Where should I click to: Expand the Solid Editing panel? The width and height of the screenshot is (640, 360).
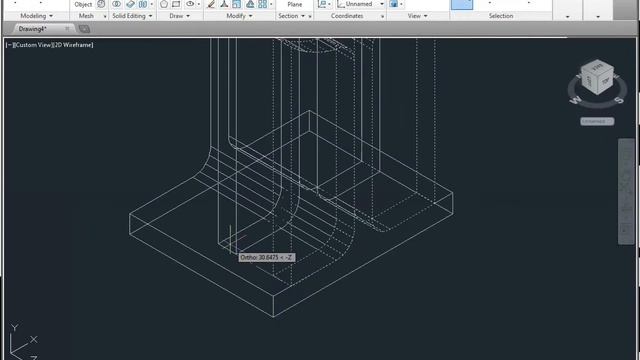[x=132, y=16]
